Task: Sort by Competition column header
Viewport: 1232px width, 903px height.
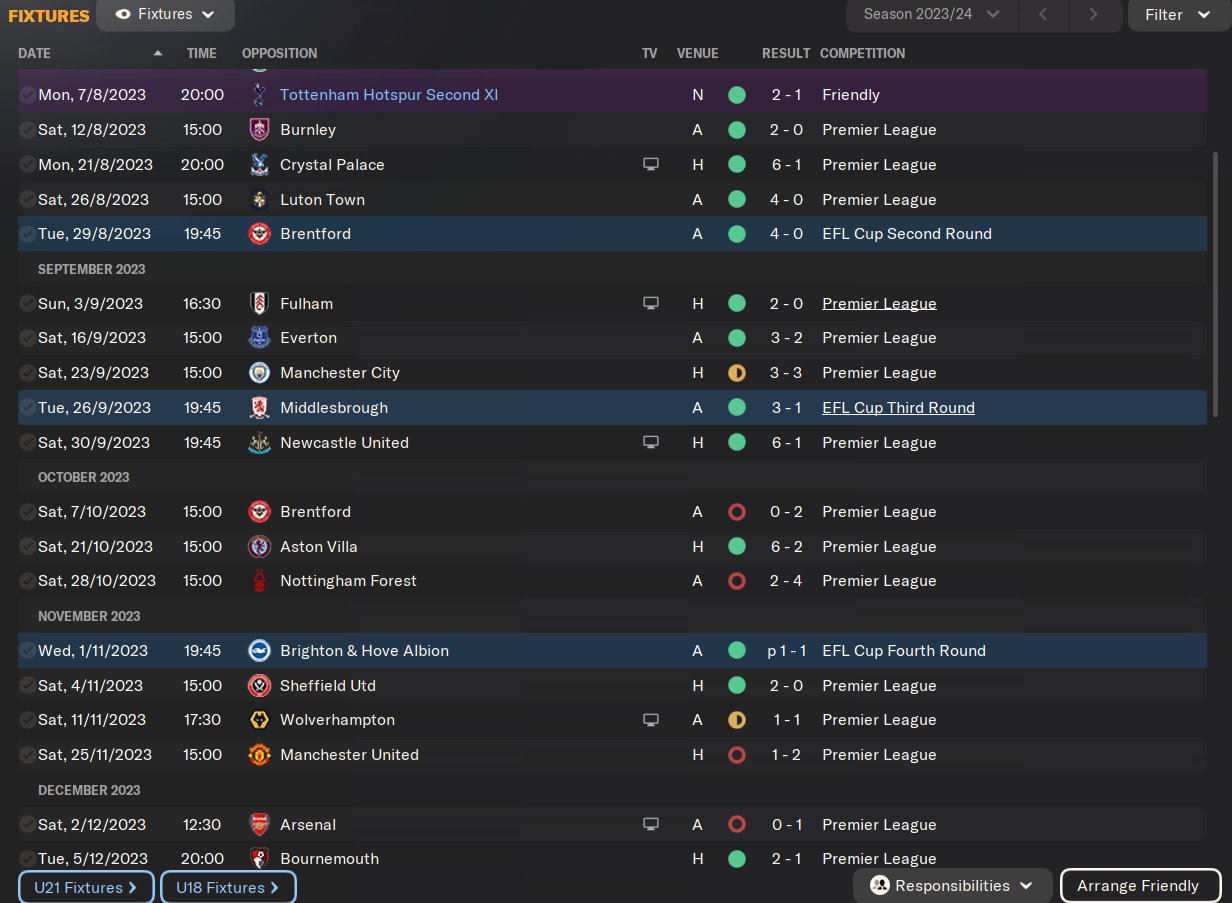Action: (x=862, y=53)
